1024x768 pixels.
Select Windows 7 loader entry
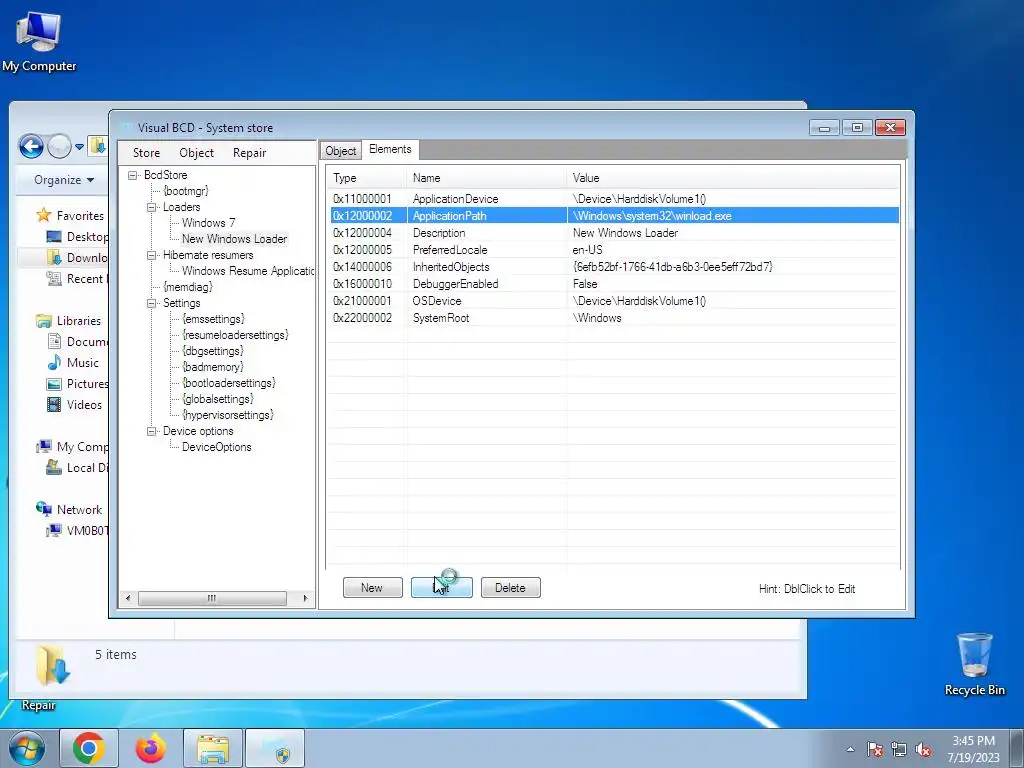pyautogui.click(x=208, y=223)
